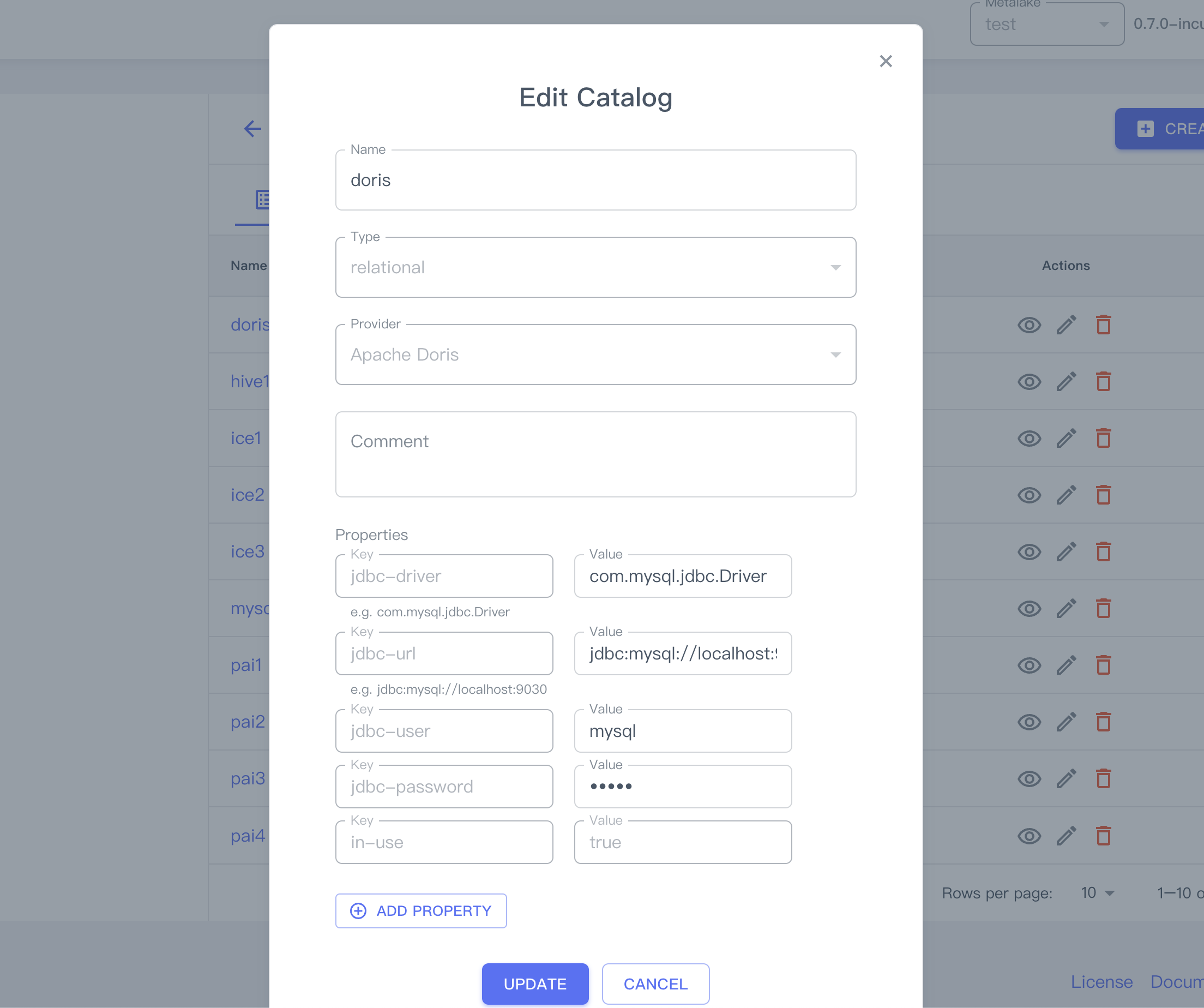Expand the Type dropdown selector

[x=596, y=267]
